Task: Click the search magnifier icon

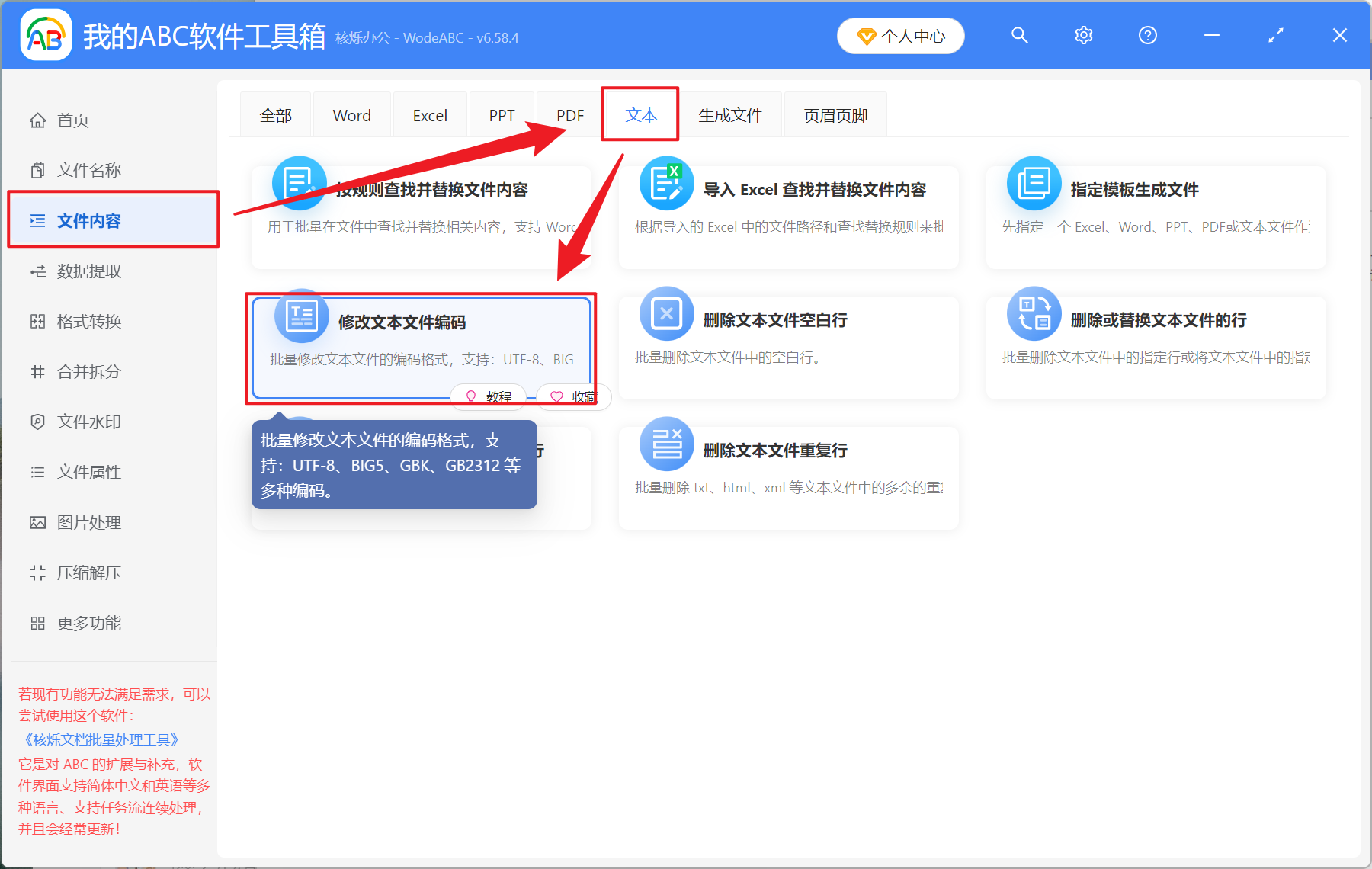Action: 1019,35
